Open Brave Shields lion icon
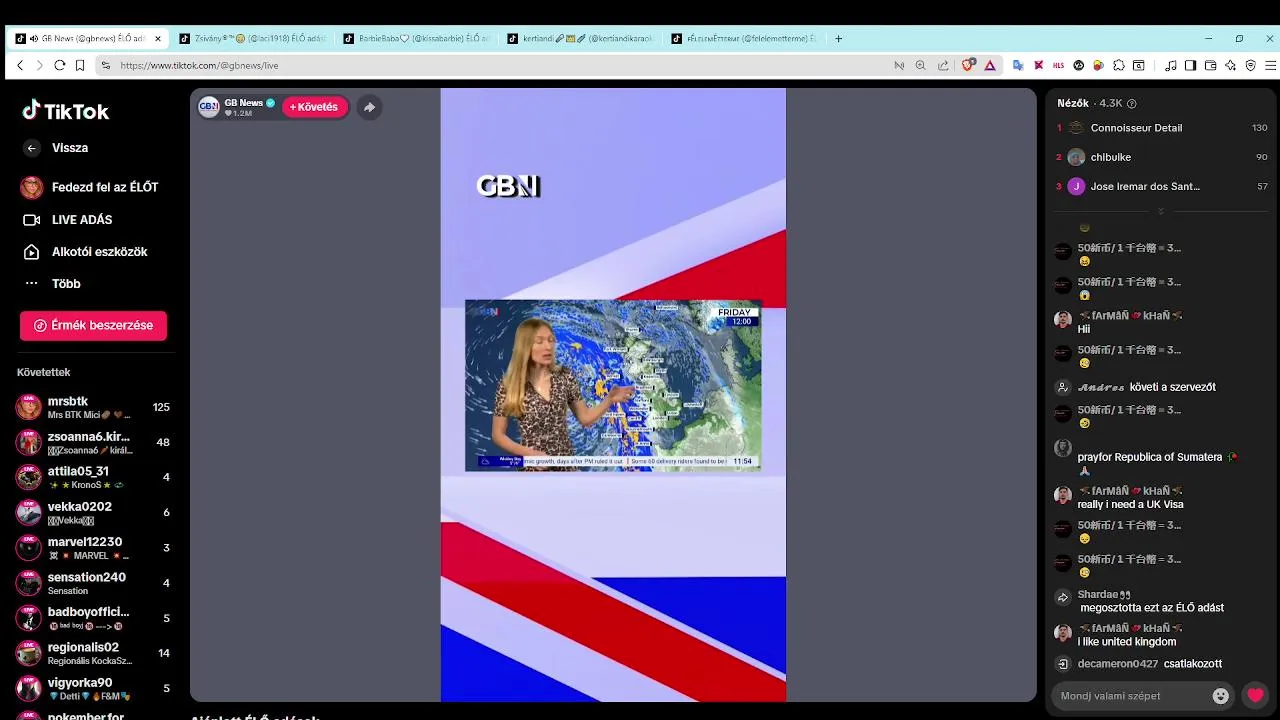Image resolution: width=1280 pixels, height=720 pixels. tap(968, 65)
